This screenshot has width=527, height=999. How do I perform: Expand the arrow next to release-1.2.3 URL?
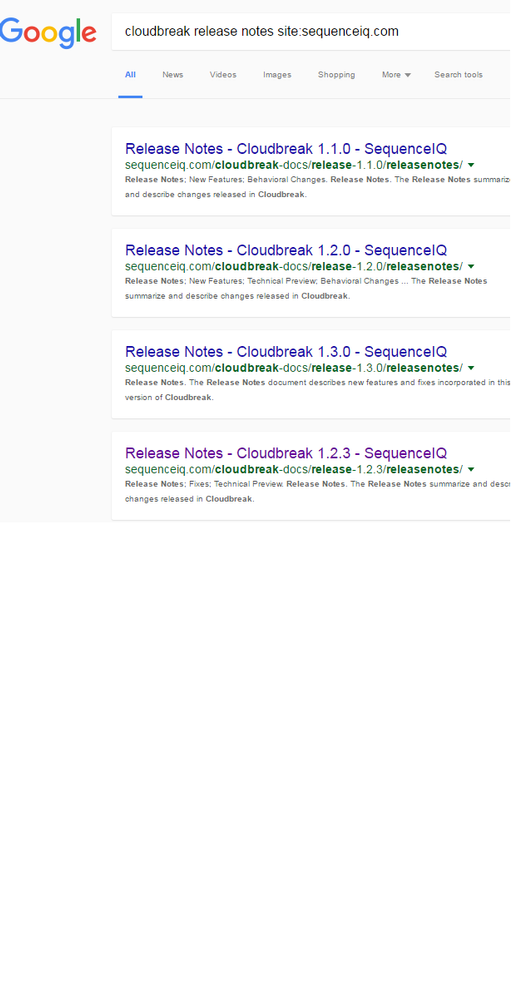(x=471, y=470)
